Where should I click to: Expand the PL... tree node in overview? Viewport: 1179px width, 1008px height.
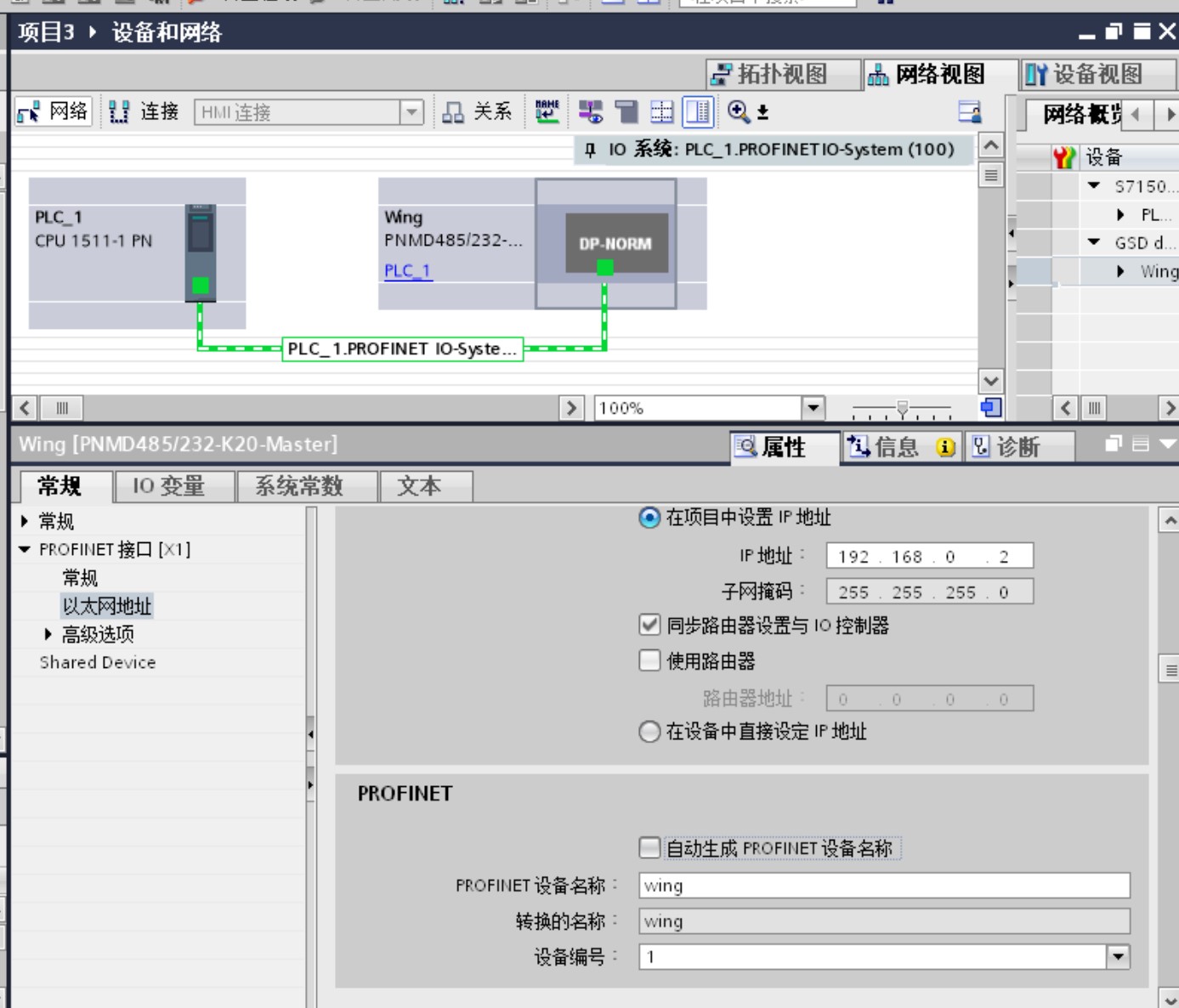coord(1120,214)
